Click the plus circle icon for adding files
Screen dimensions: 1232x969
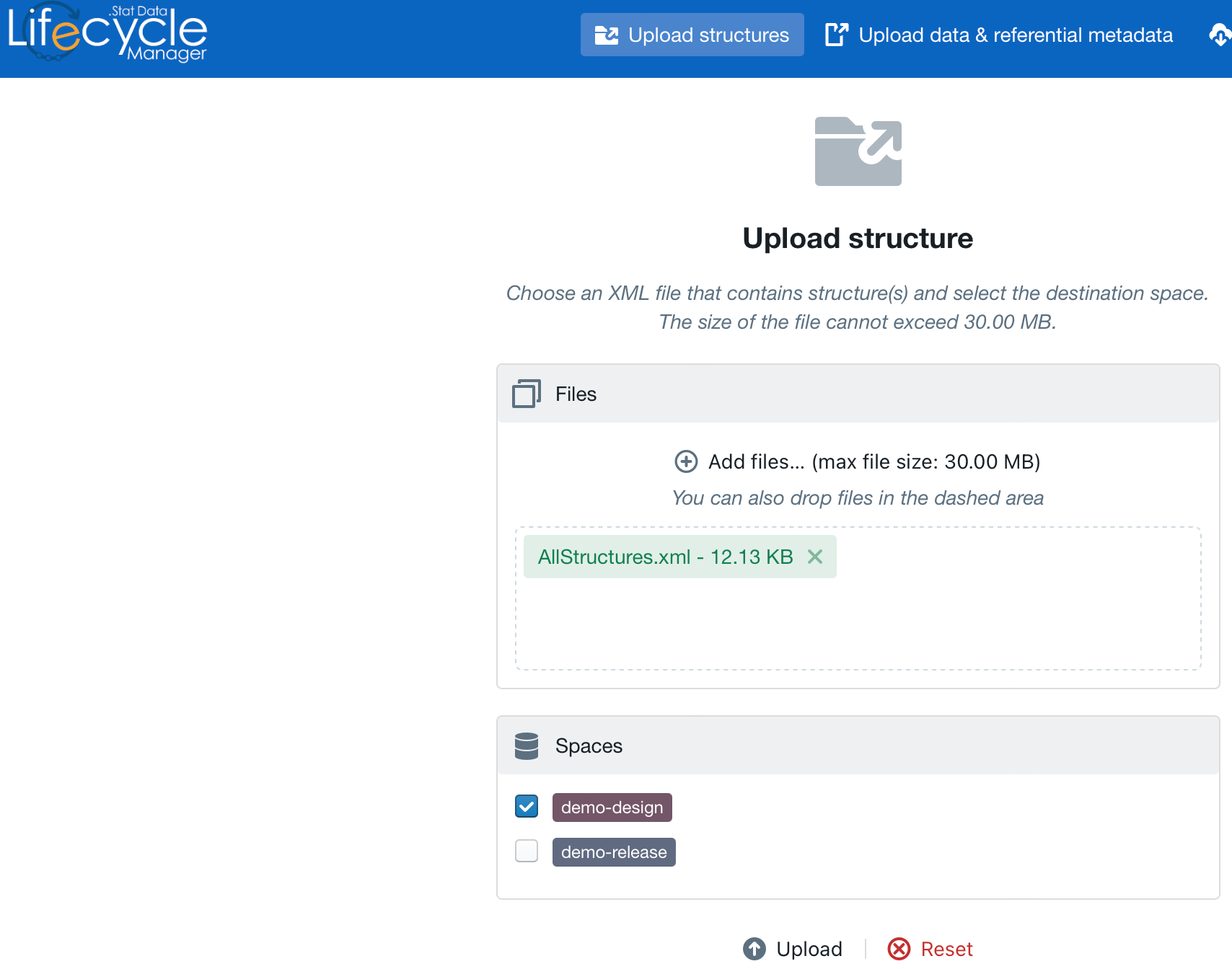tap(686, 461)
